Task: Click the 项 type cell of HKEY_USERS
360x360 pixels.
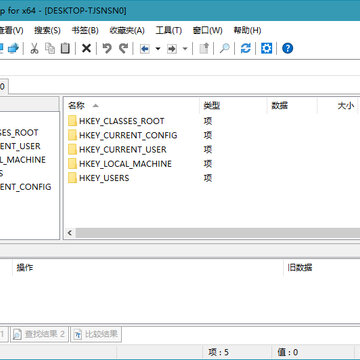Action: point(208,178)
